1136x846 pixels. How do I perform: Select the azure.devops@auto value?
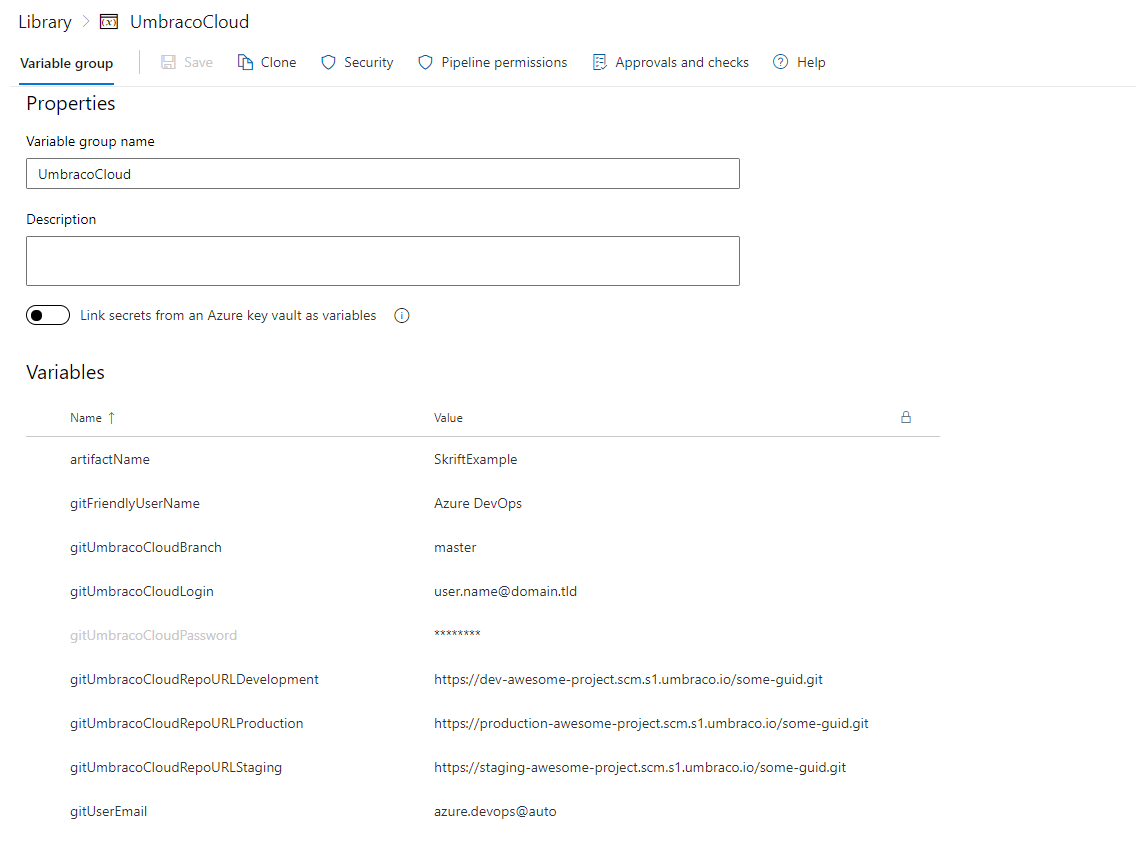[496, 811]
